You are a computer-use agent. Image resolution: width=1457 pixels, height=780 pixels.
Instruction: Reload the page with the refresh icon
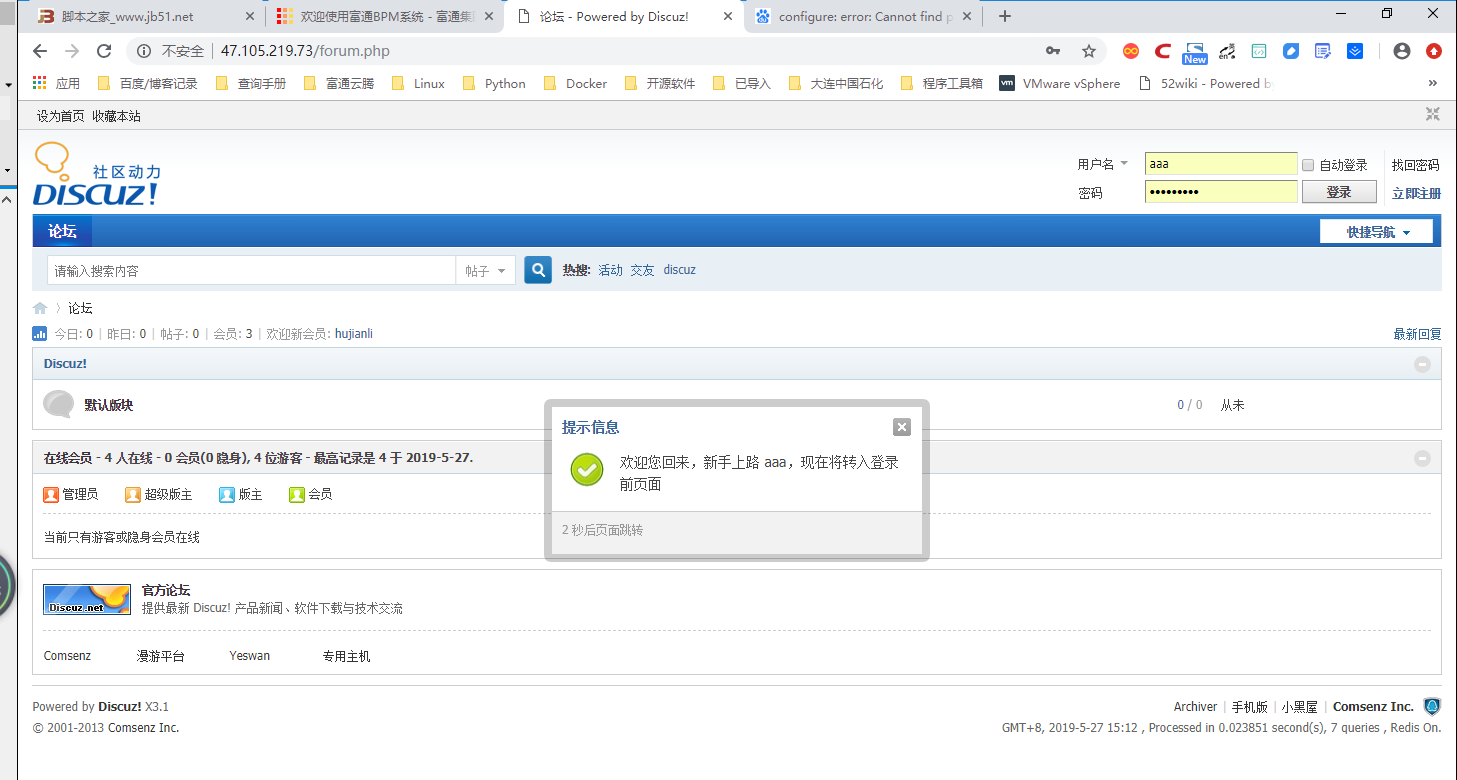coord(104,51)
